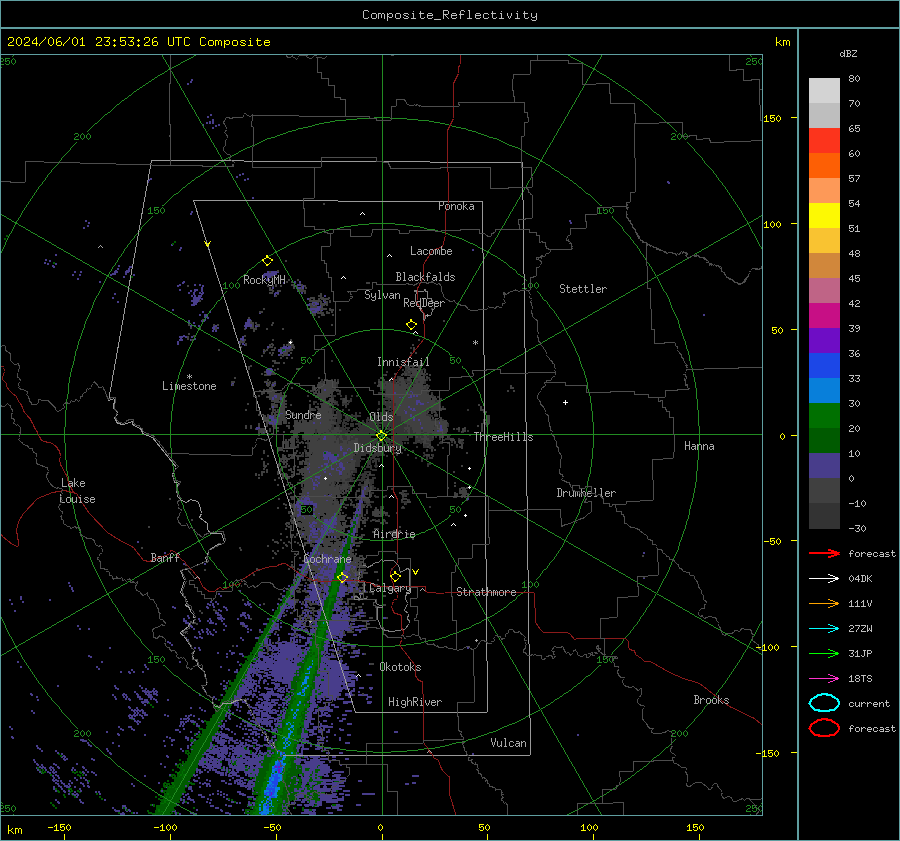Click the ThreeHills town label
The height and width of the screenshot is (841, 900).
click(503, 437)
